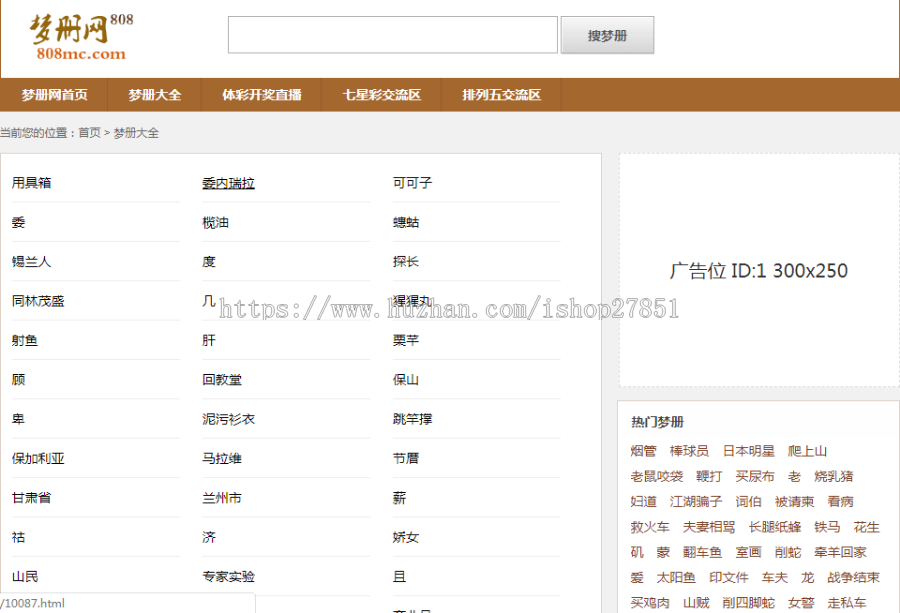
Task: Click 首页 in the breadcrumb trail
Action: pyautogui.click(x=88, y=131)
